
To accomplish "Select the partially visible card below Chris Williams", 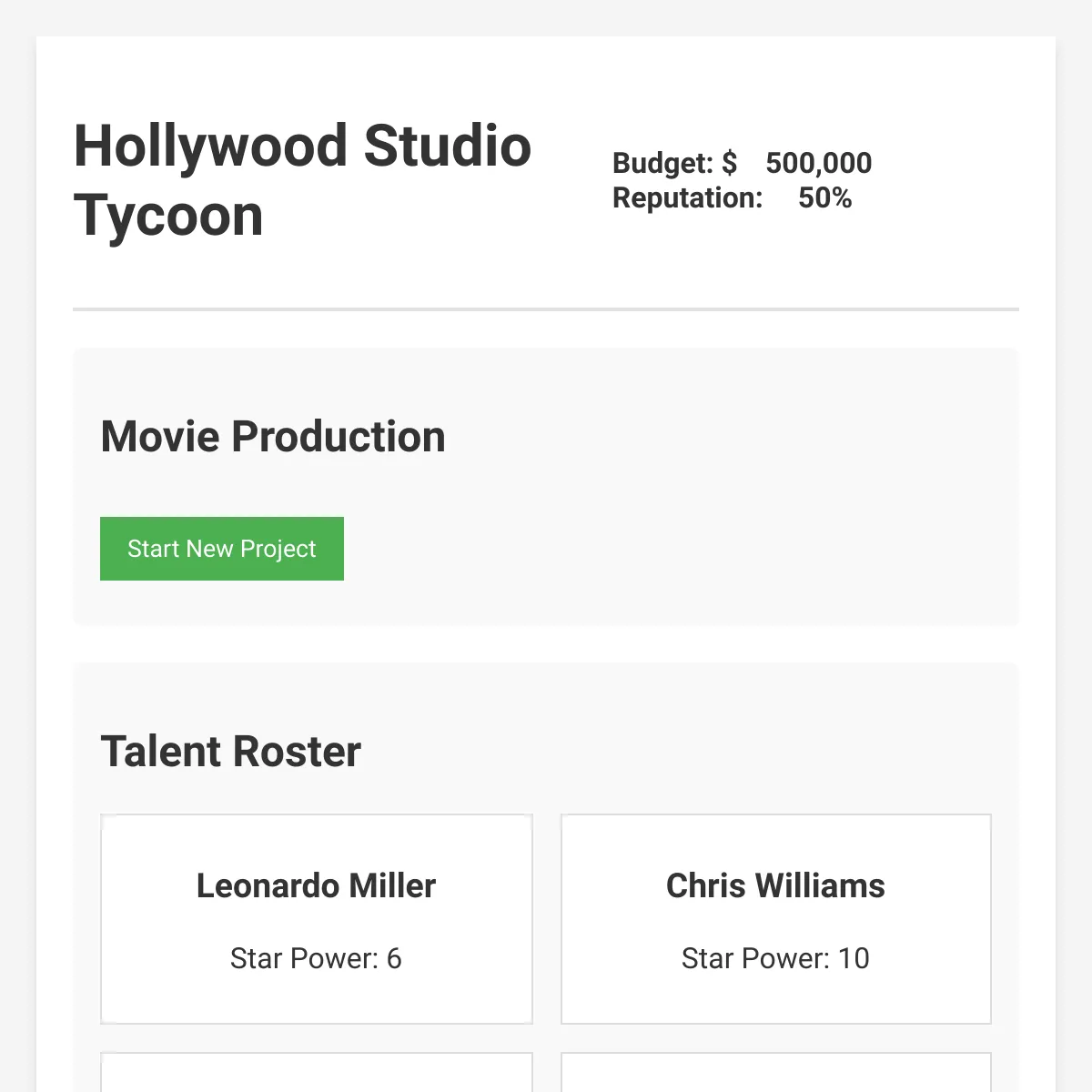I will coord(776,1072).
